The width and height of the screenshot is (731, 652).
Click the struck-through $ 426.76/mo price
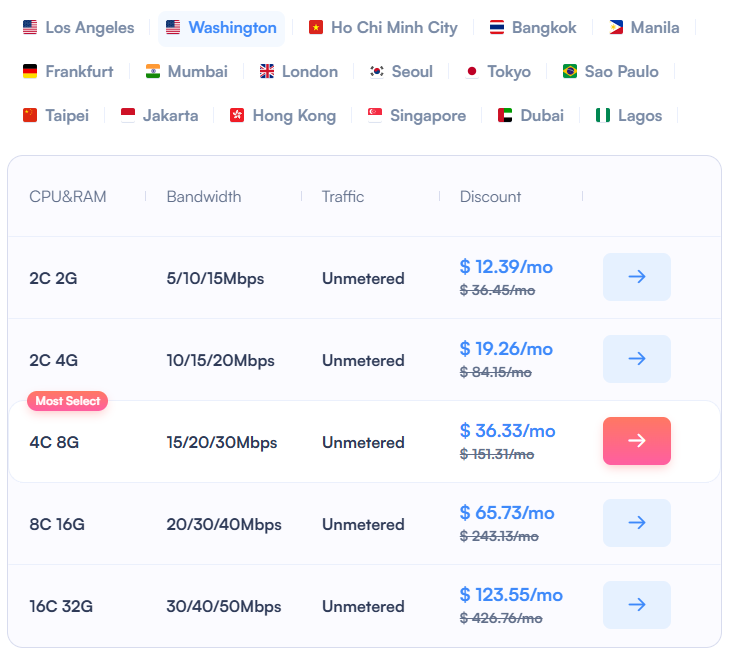(x=501, y=618)
